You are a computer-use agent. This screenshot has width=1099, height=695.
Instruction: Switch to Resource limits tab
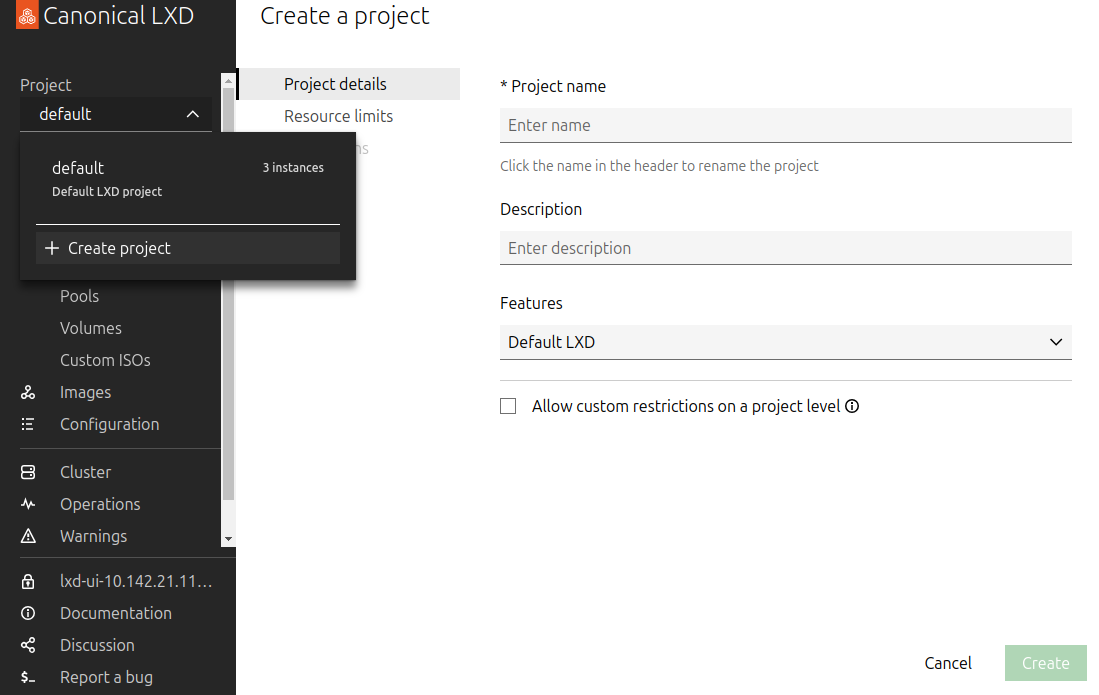pos(338,116)
